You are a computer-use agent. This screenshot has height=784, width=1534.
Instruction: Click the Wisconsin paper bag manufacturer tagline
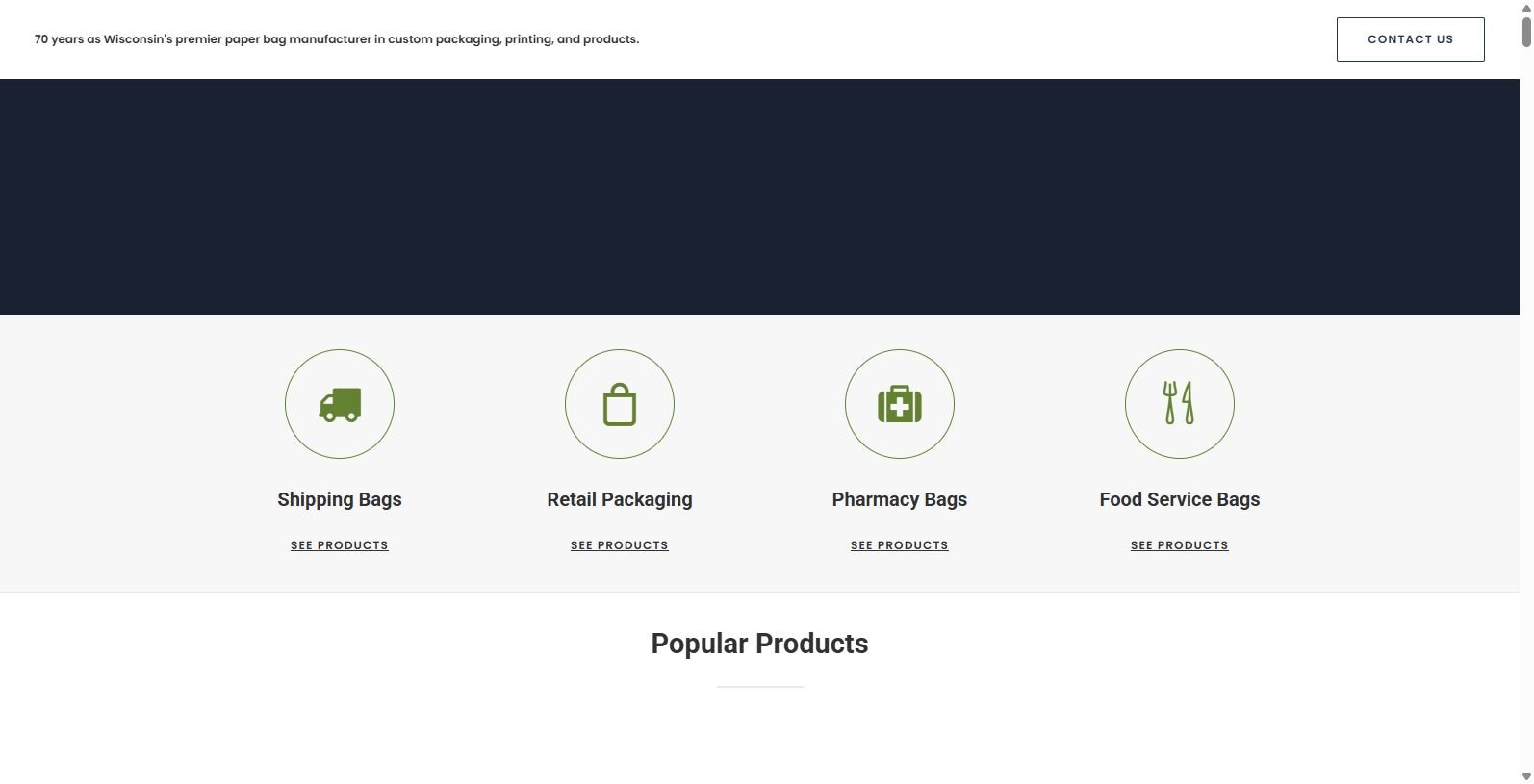click(337, 39)
